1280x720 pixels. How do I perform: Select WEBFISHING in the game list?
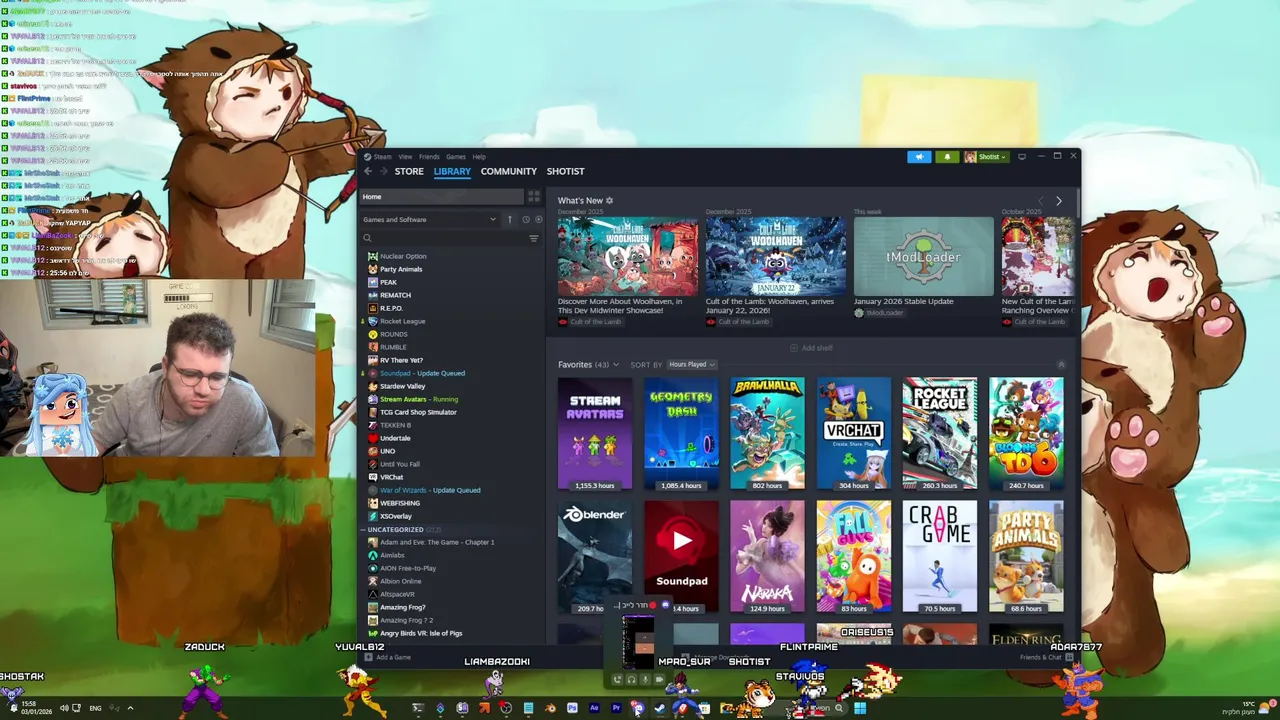coord(400,503)
